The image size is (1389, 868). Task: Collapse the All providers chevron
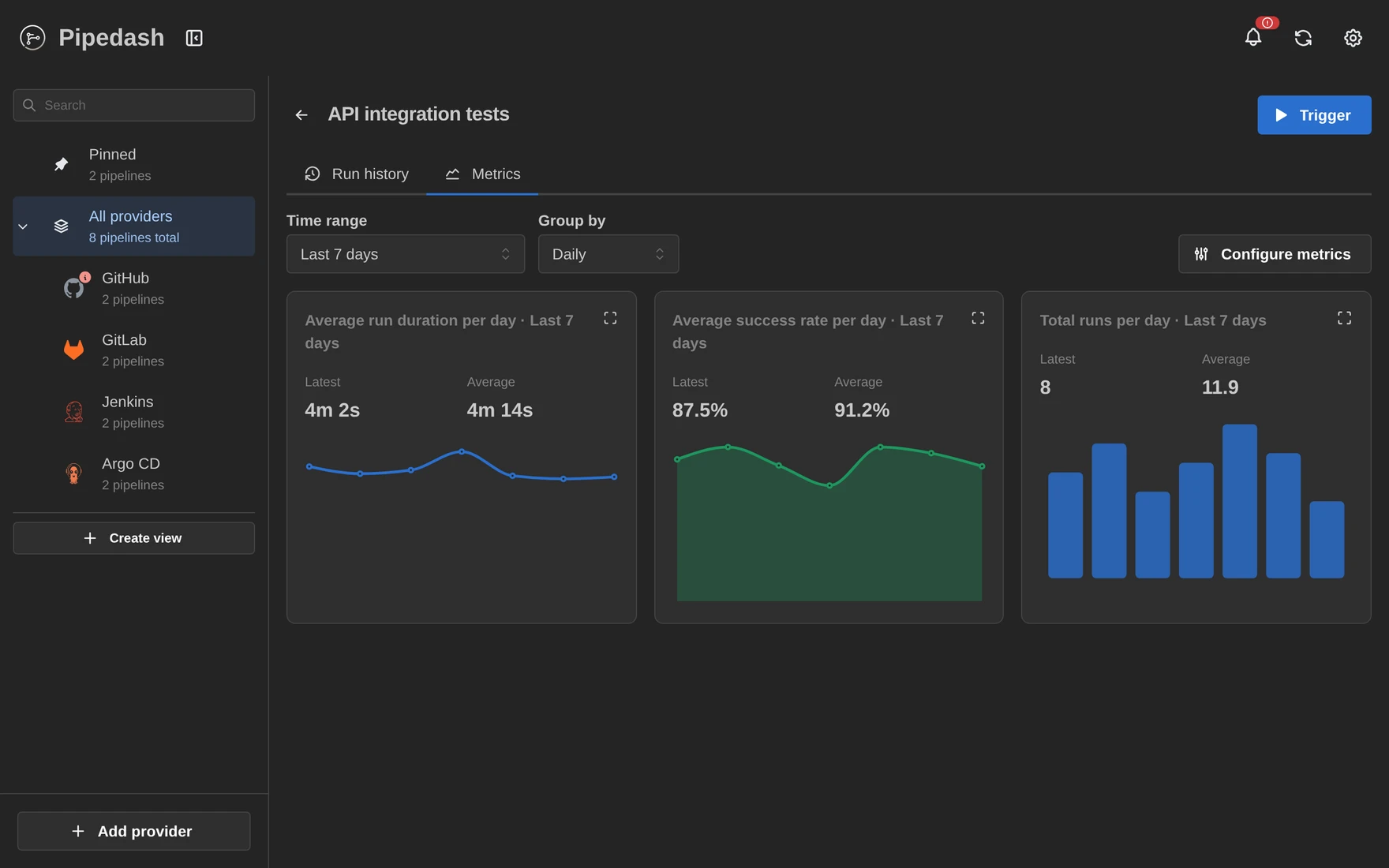23,226
